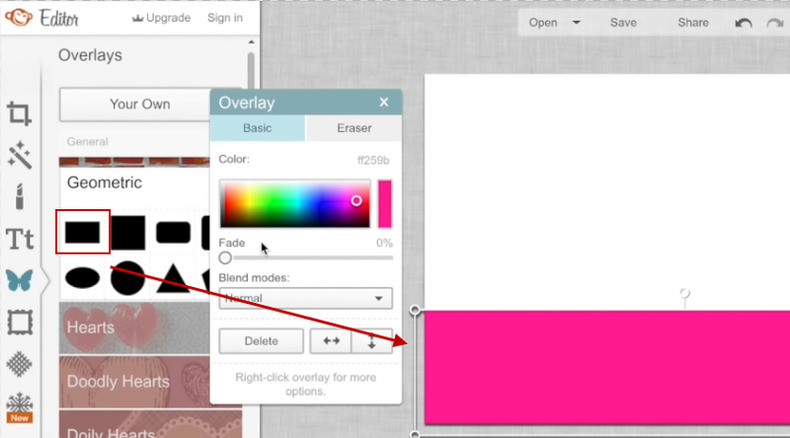Screen dimensions: 790x438
Task: Select the Frames tool icon
Action: tap(19, 322)
